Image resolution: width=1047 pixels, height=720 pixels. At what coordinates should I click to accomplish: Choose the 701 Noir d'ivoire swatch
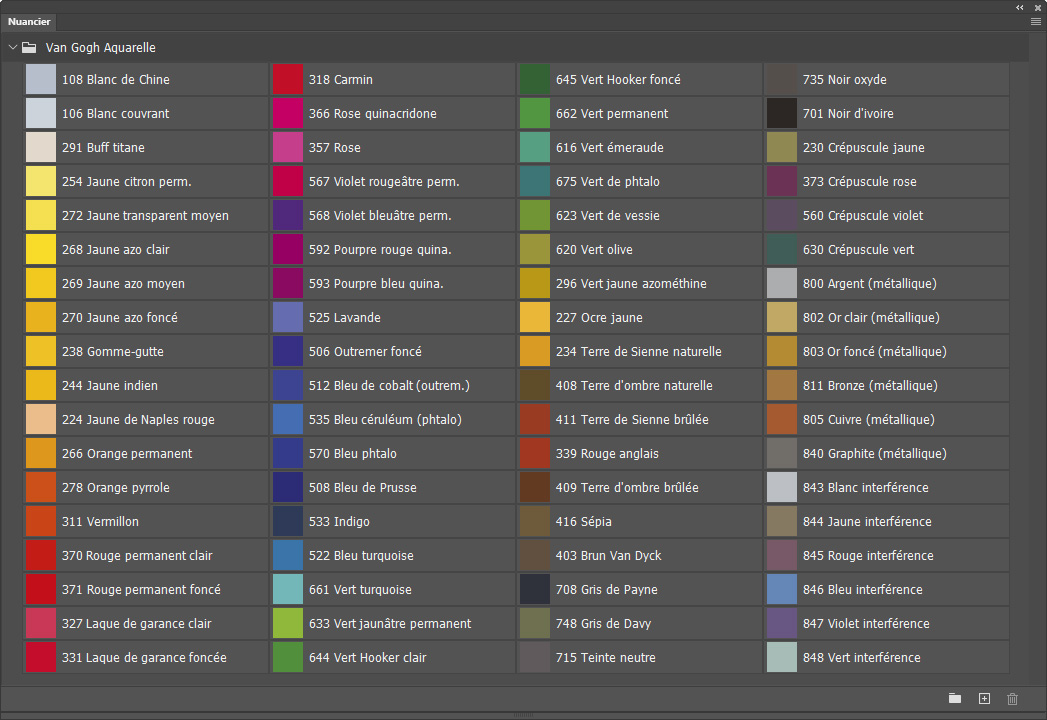pyautogui.click(x=782, y=114)
